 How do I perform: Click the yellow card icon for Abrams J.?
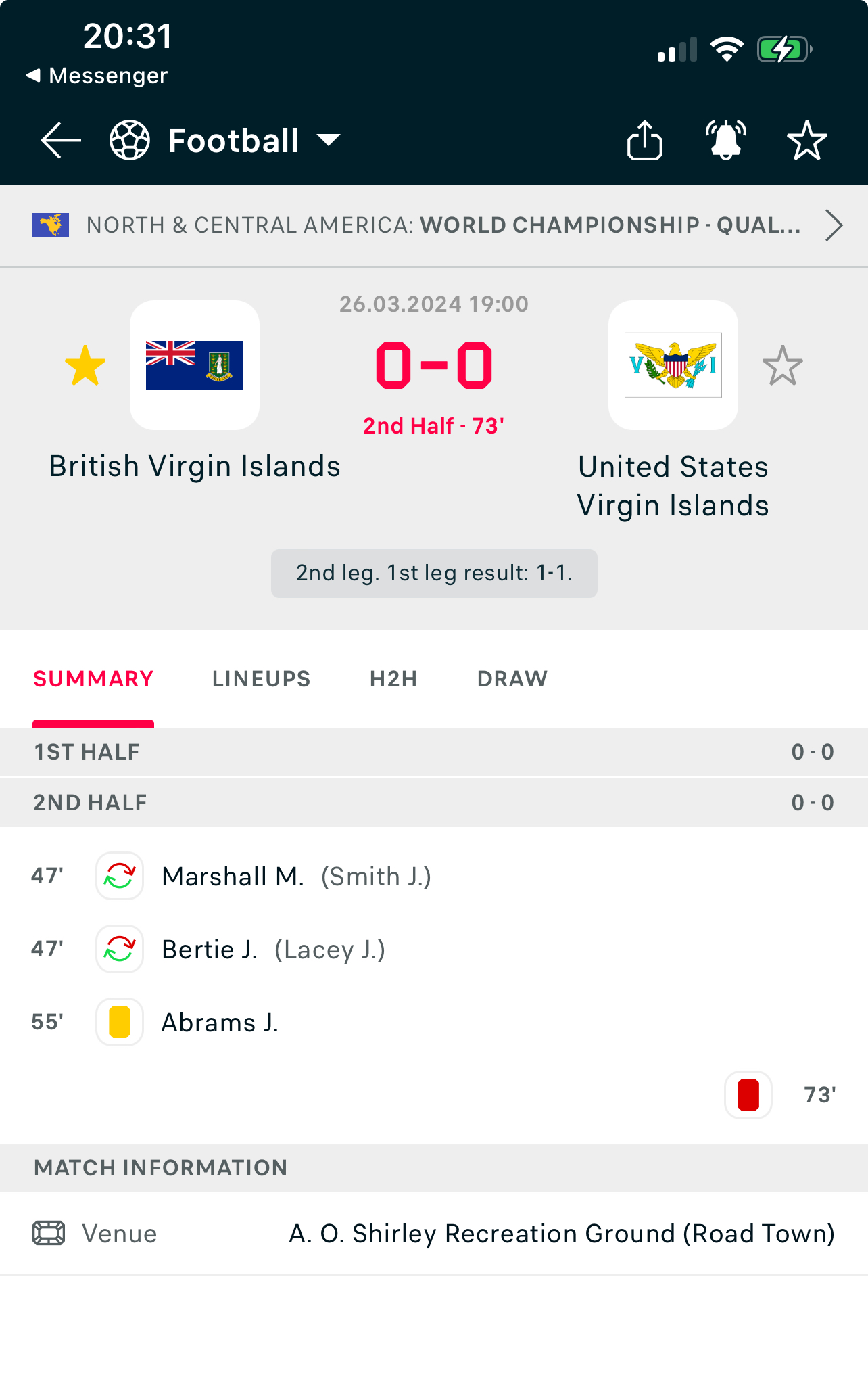120,1022
